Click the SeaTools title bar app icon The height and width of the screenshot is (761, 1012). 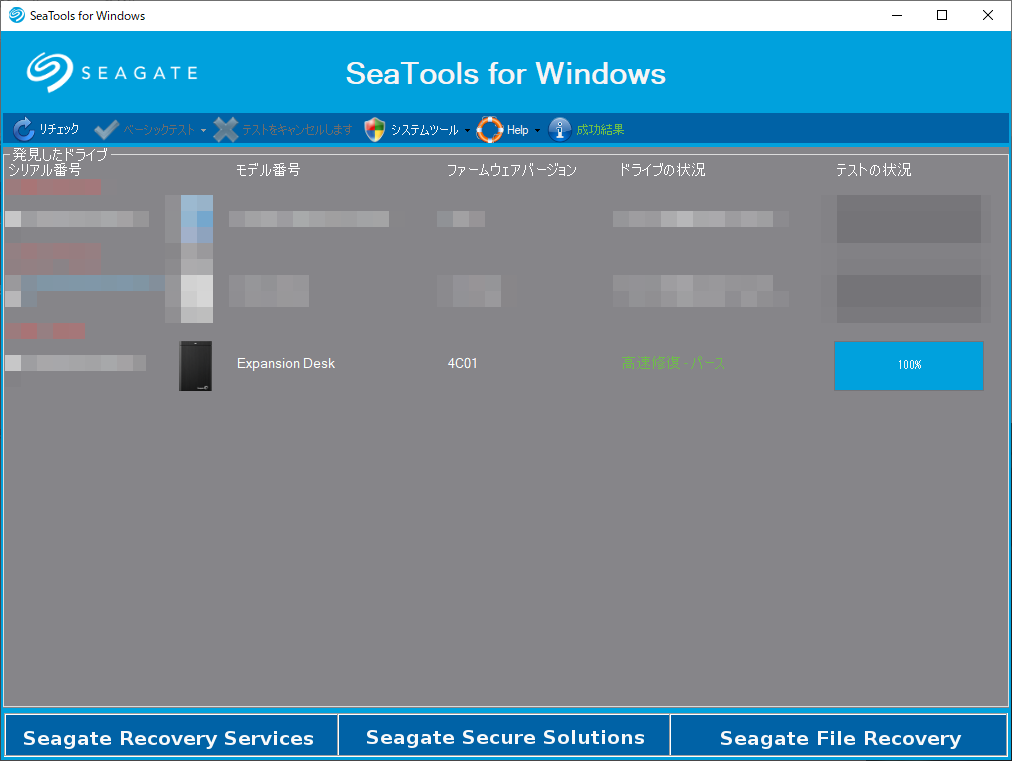pyautogui.click(x=17, y=15)
